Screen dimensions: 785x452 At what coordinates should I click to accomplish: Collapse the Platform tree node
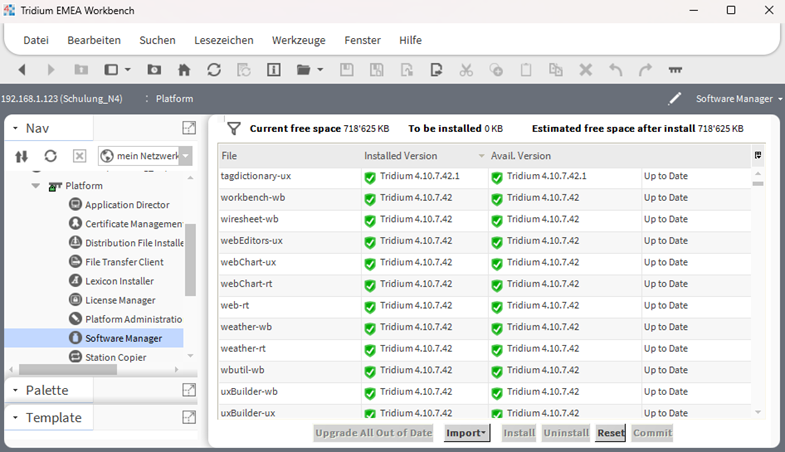pyautogui.click(x=36, y=186)
